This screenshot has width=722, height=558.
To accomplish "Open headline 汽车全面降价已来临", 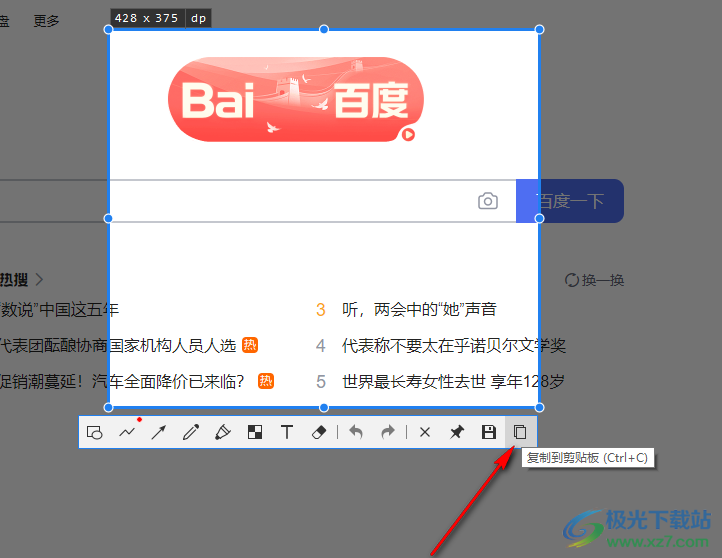I will (x=122, y=382).
